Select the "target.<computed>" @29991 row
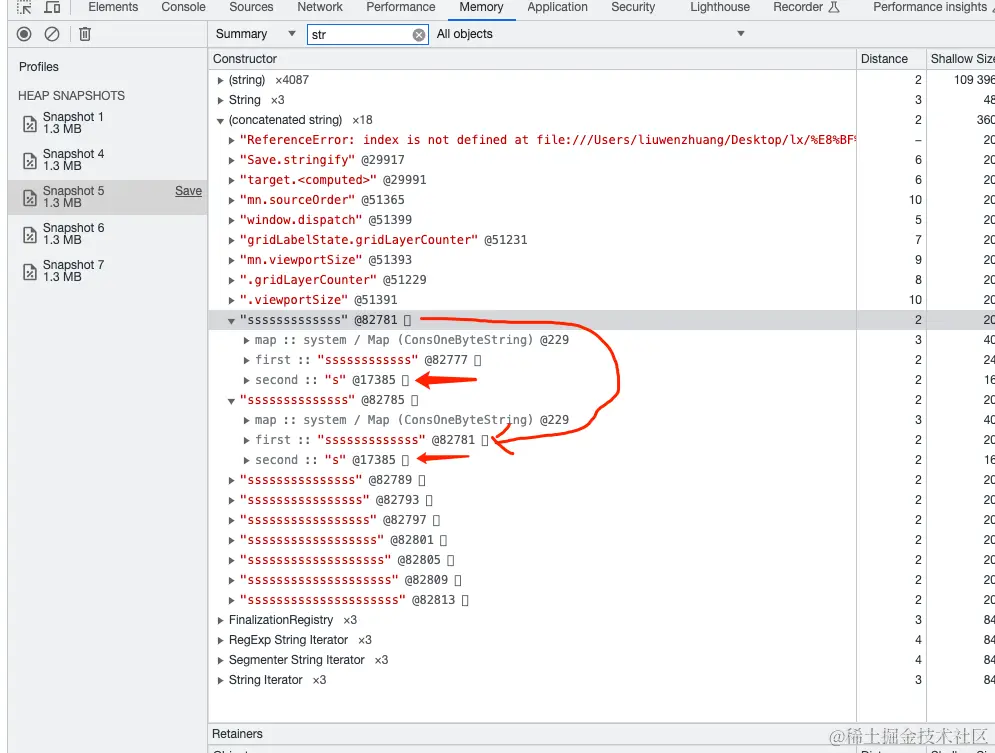Screen dimensions: 995x753 602,180
